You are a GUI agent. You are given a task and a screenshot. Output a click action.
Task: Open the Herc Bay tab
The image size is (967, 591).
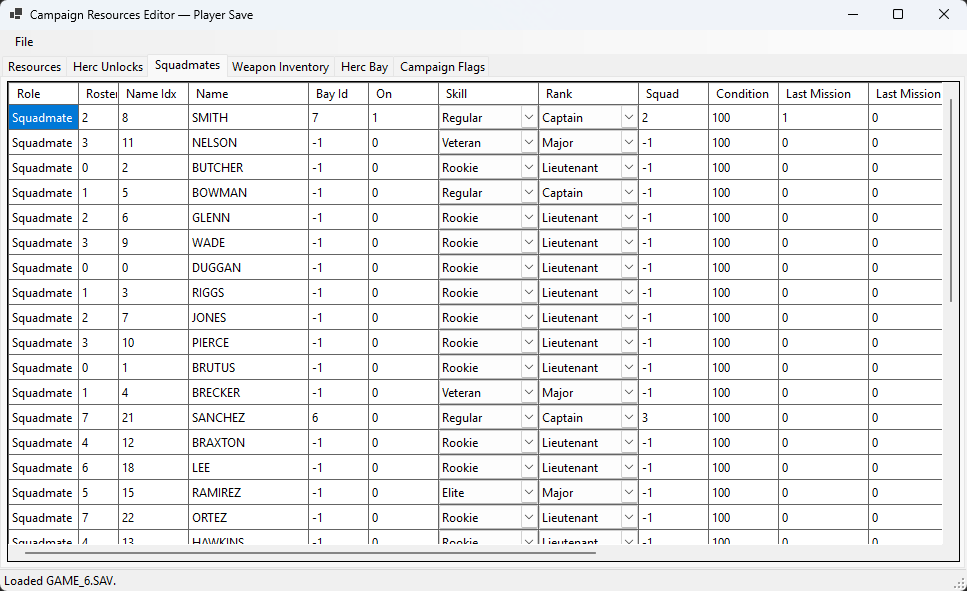[x=364, y=67]
